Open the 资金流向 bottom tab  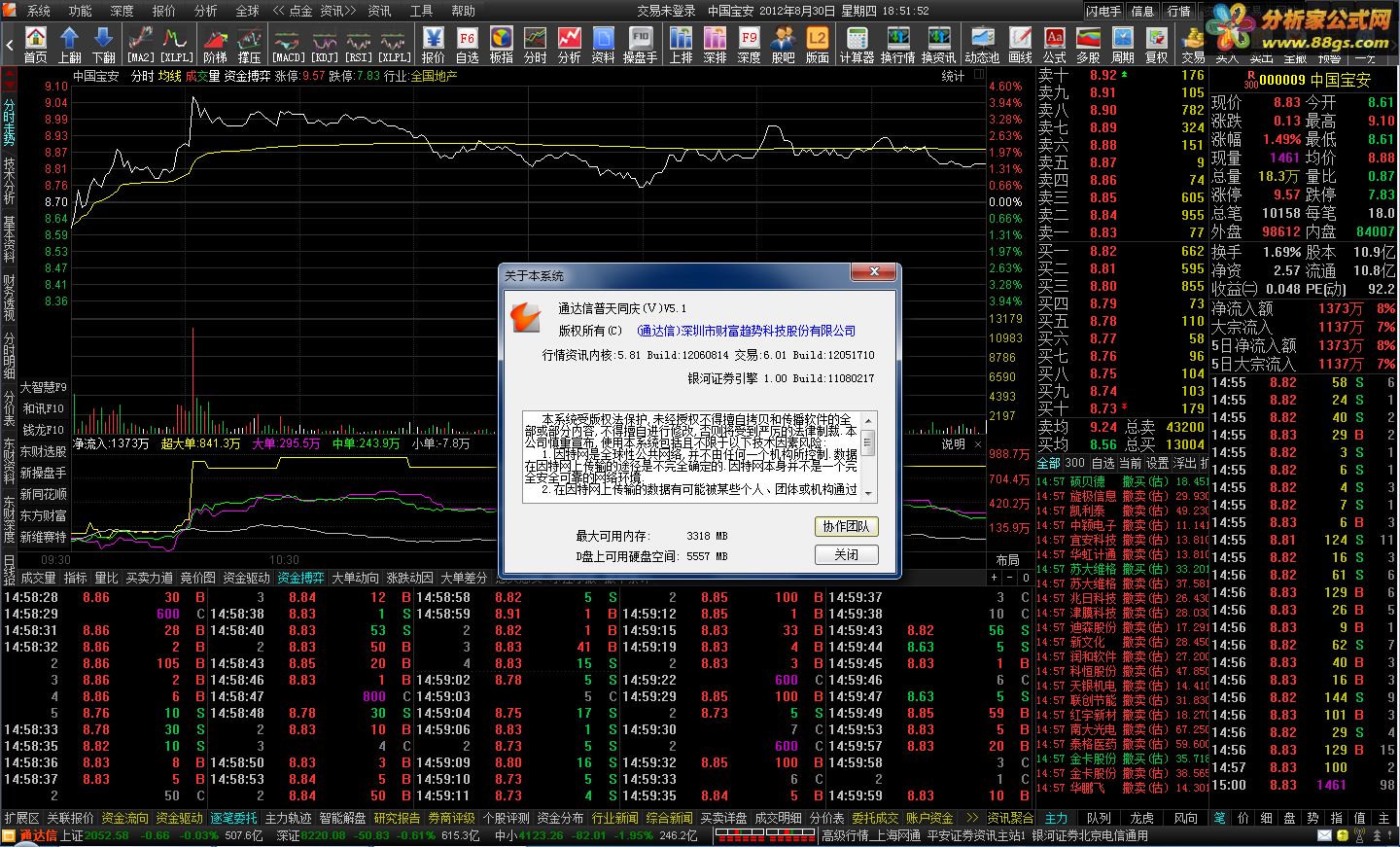point(125,819)
